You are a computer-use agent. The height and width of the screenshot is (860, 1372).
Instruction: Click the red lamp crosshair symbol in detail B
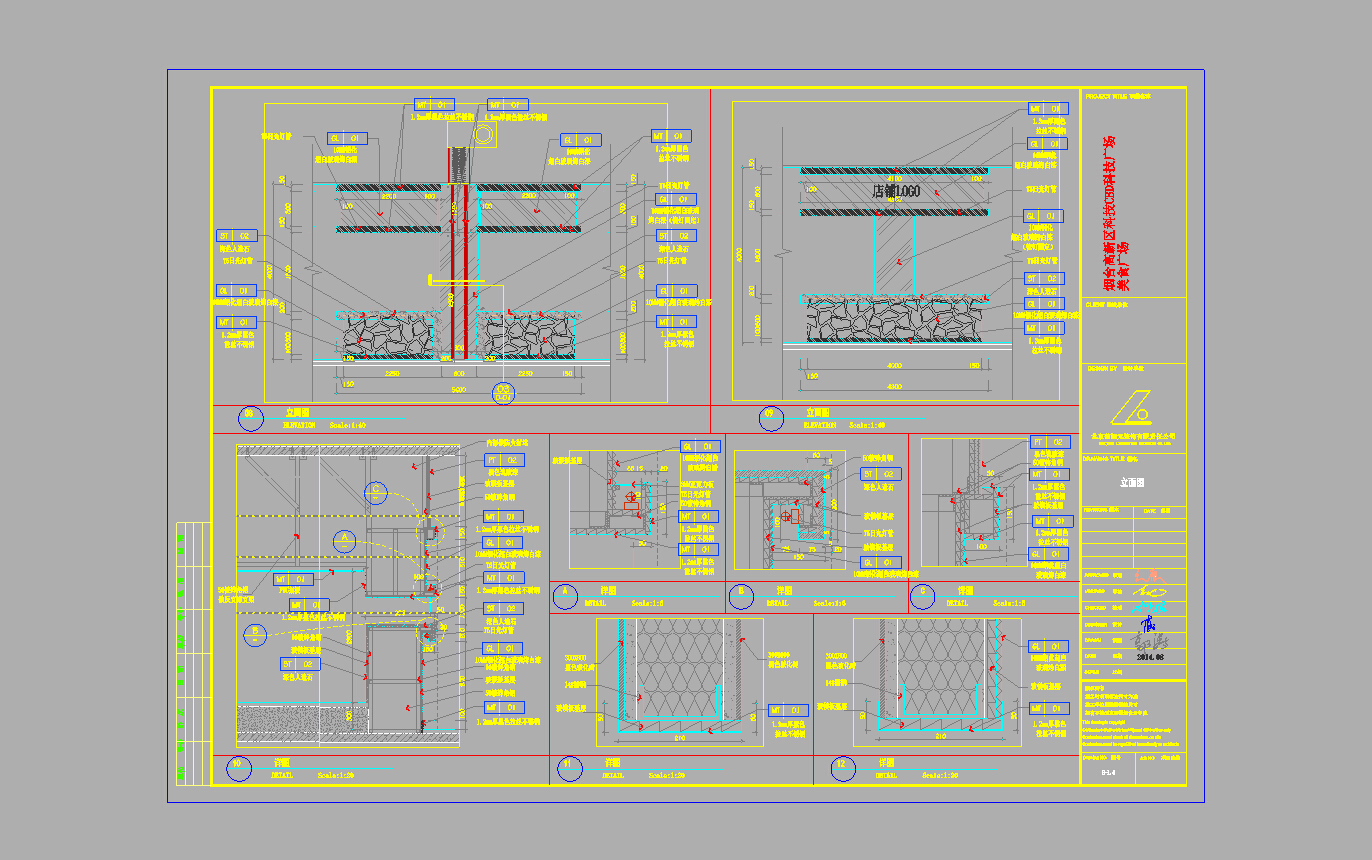pyautogui.click(x=787, y=517)
